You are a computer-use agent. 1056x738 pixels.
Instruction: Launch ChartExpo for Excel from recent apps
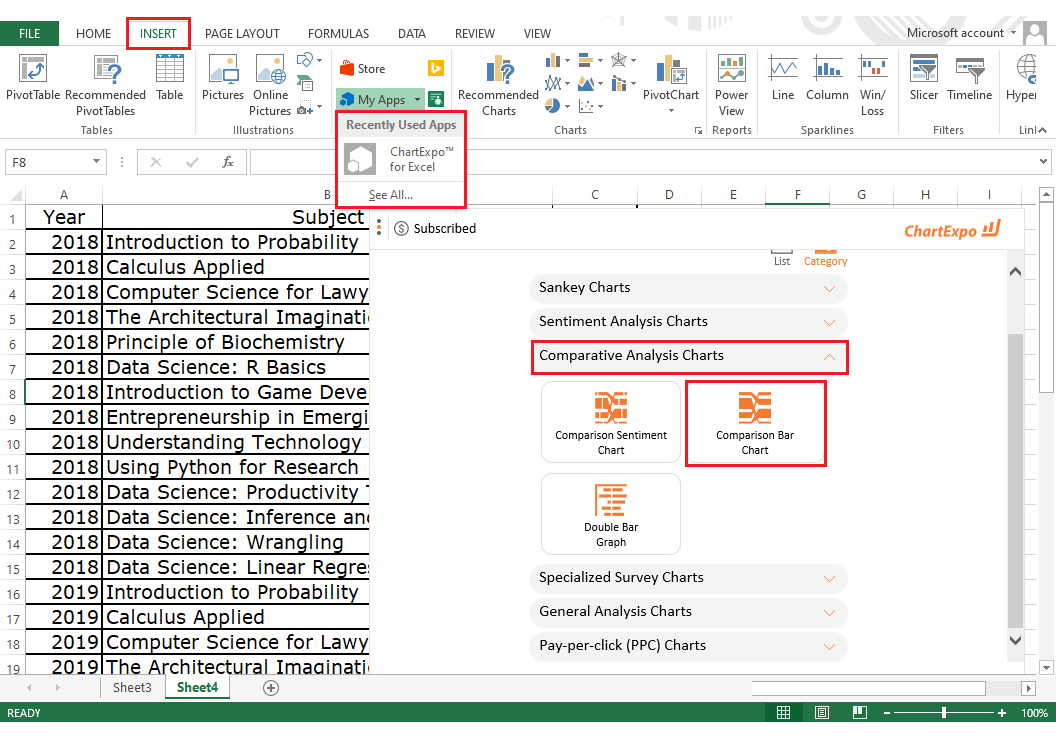tap(400, 159)
